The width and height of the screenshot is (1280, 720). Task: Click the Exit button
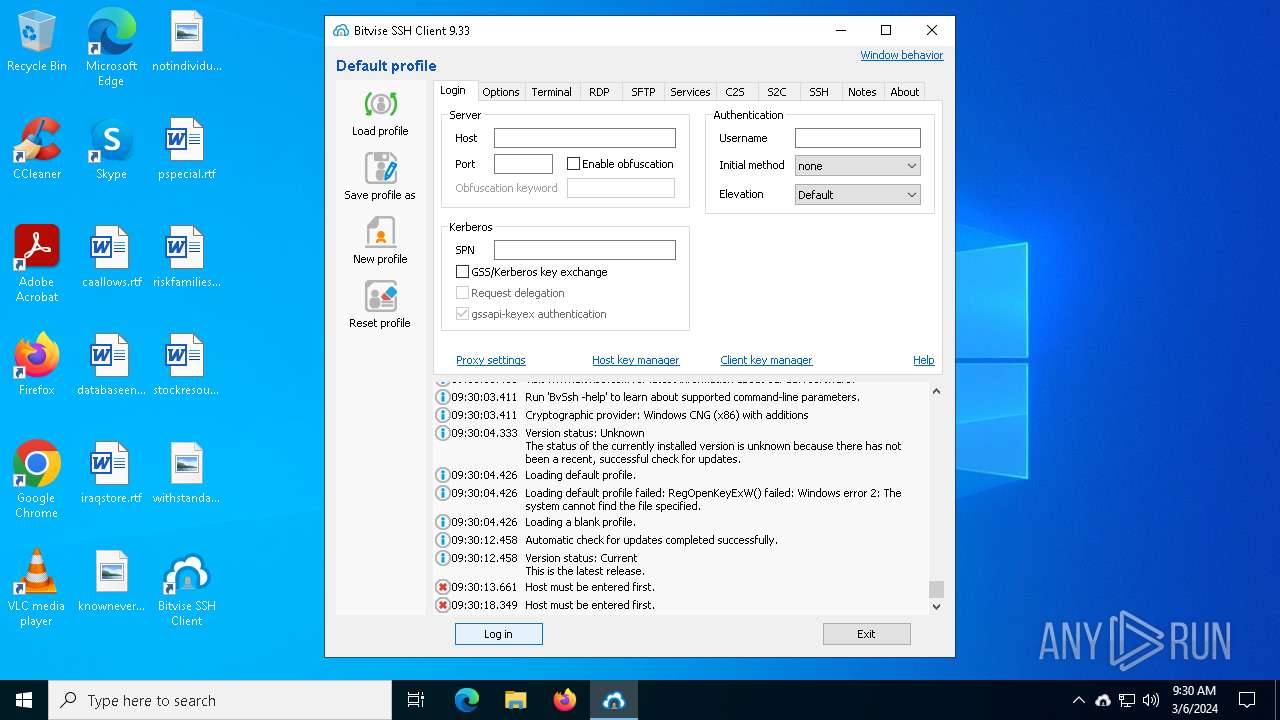coord(867,634)
